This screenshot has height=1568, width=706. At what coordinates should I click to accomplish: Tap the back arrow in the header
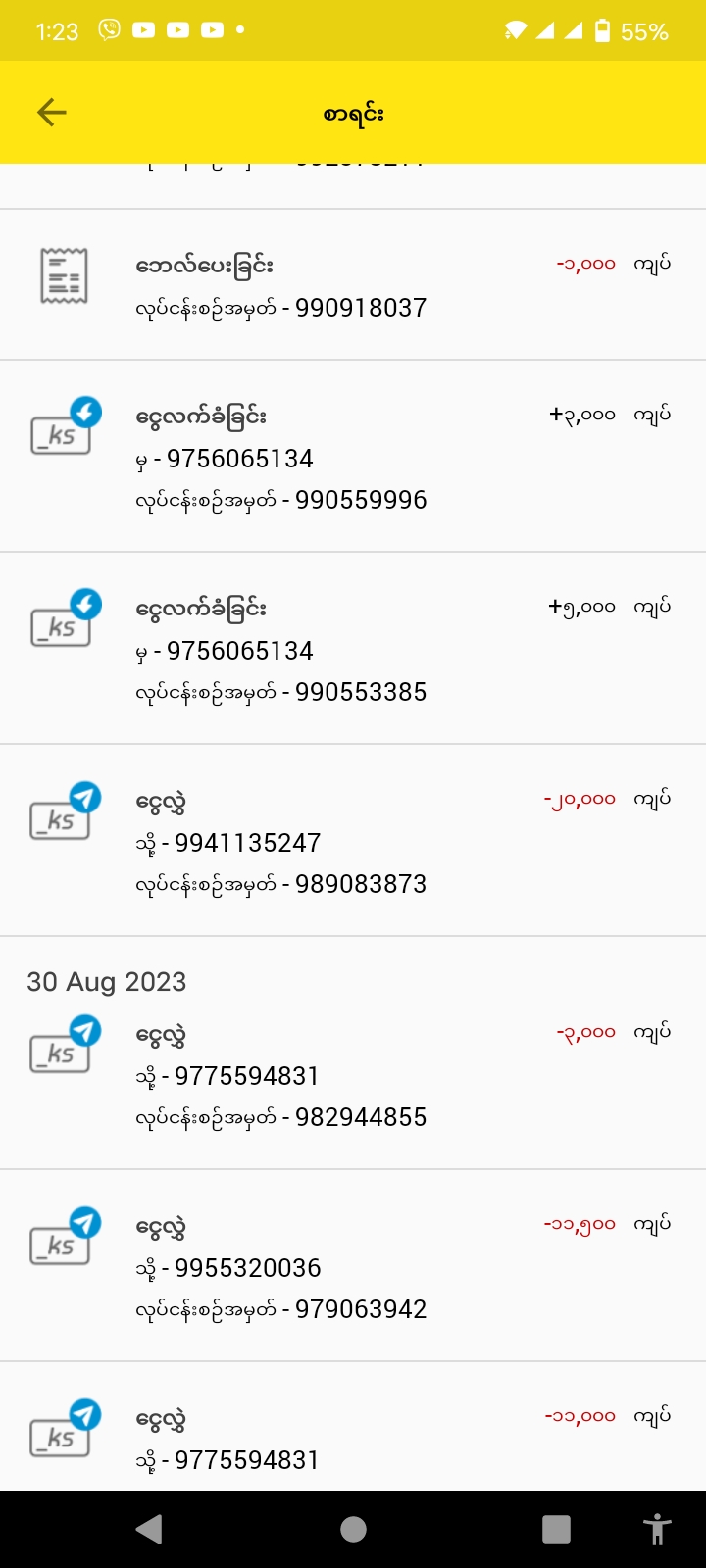tap(52, 113)
